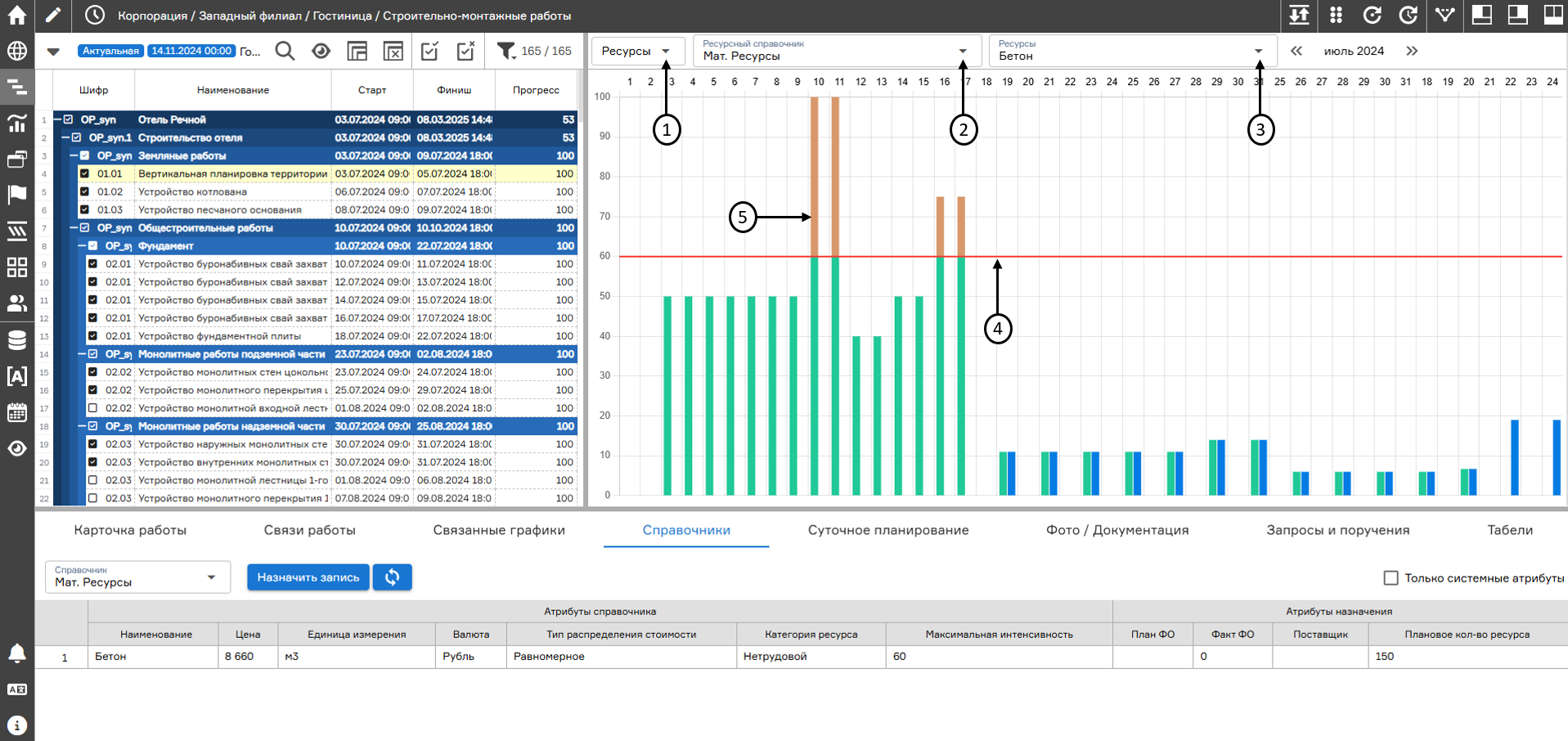
Task: Click the refresh circular arrow icon
Action: click(1372, 15)
